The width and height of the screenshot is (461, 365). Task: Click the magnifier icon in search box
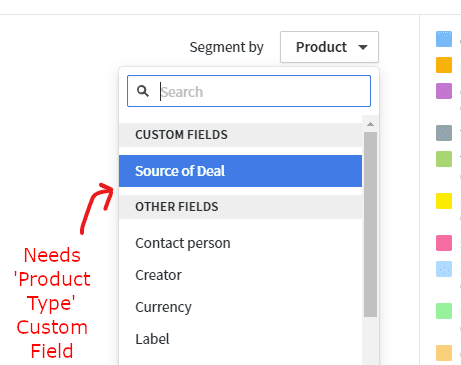pos(143,91)
